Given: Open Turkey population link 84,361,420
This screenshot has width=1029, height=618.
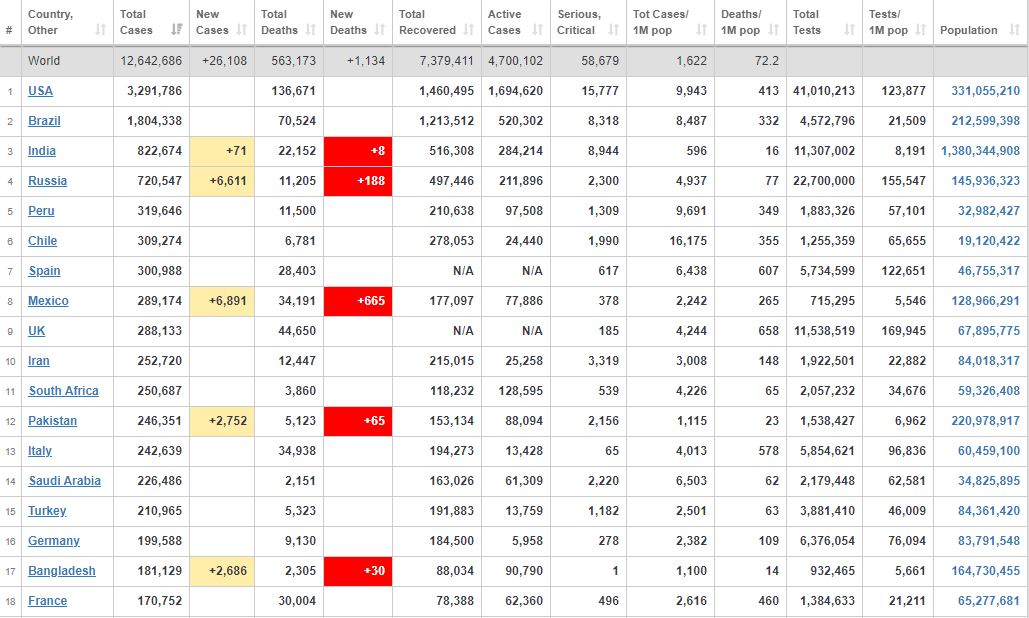Looking at the screenshot, I should click(989, 511).
